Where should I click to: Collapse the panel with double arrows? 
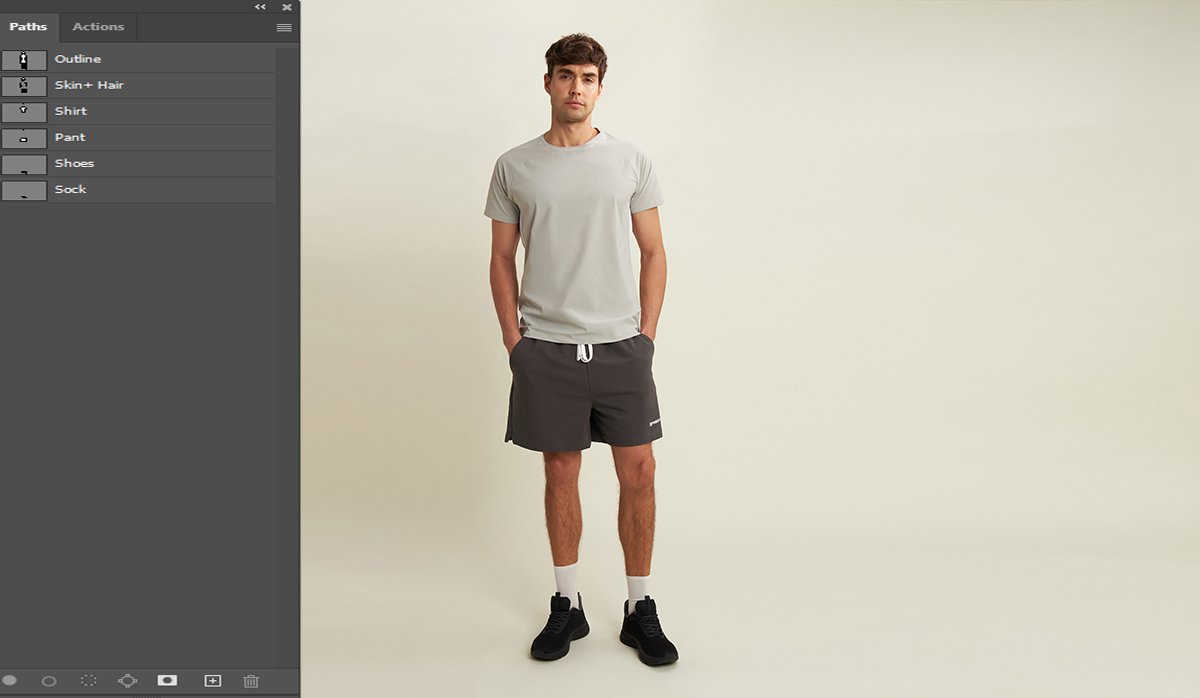(261, 7)
